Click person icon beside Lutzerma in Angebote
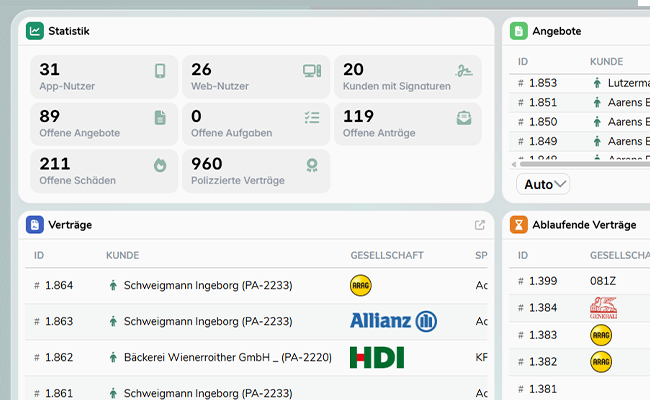The height and width of the screenshot is (400, 650). point(597,83)
